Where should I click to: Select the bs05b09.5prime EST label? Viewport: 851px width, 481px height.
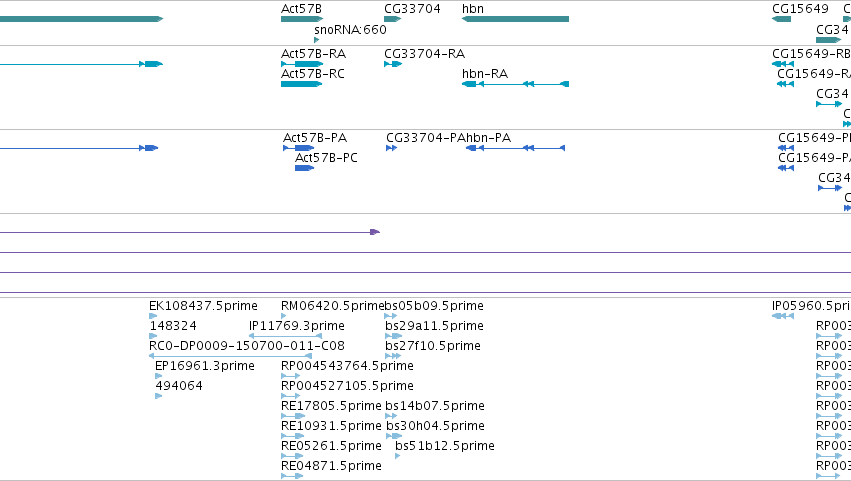tap(434, 306)
